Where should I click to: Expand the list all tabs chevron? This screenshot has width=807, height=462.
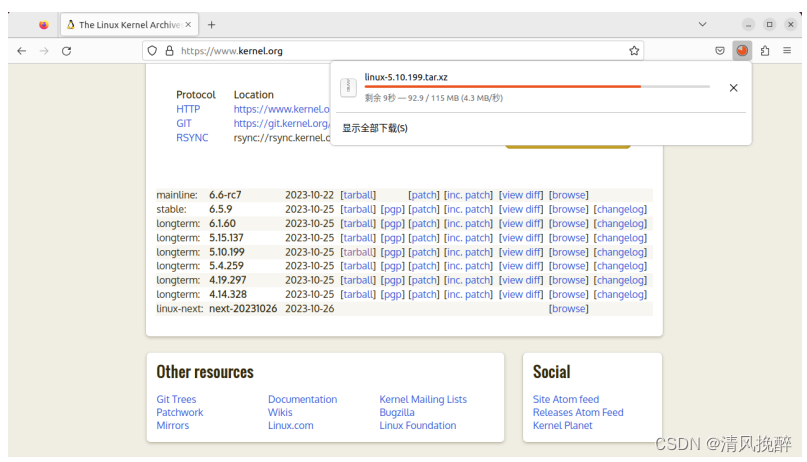703,24
